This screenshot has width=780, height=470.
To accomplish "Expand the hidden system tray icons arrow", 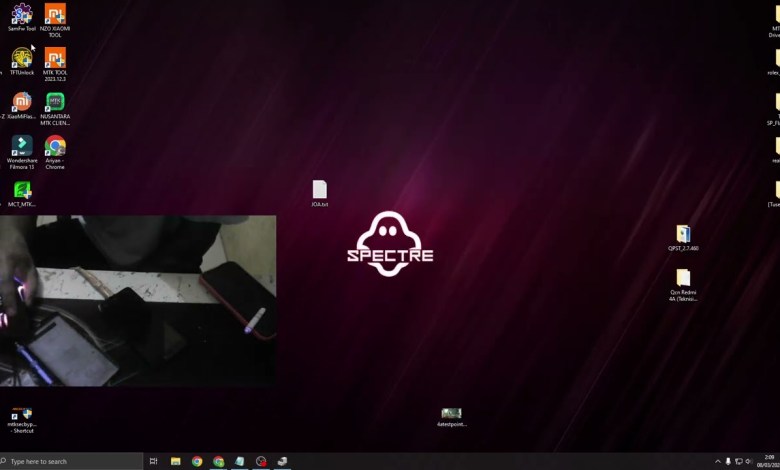I will point(717,461).
